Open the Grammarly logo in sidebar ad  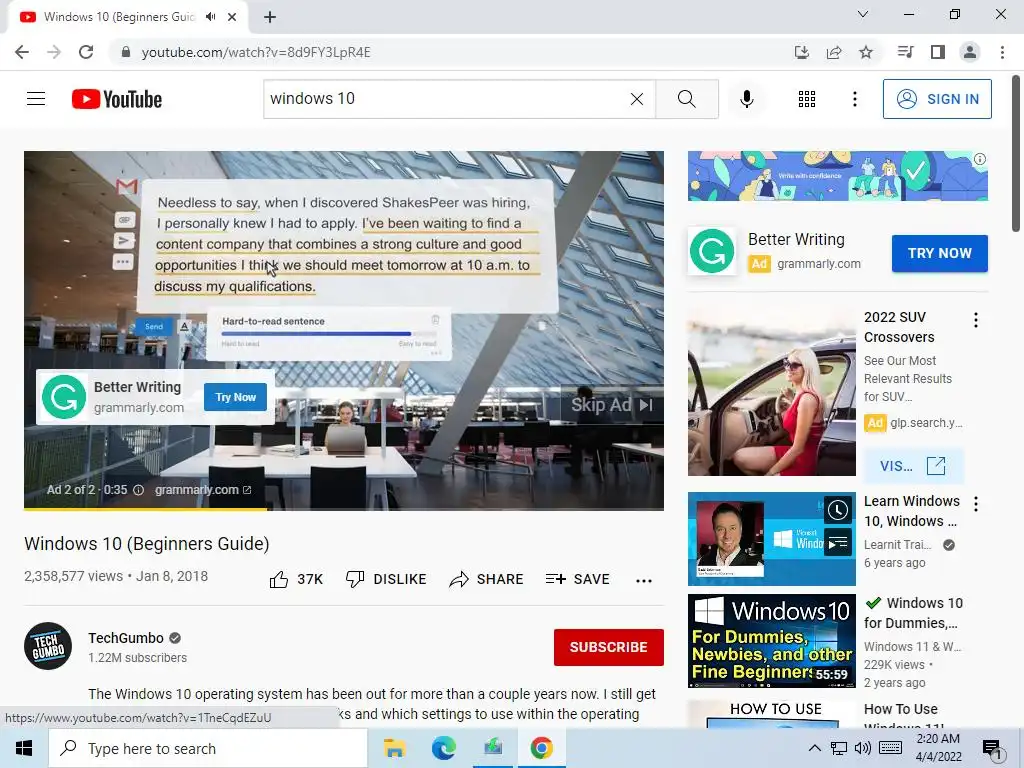pos(712,251)
